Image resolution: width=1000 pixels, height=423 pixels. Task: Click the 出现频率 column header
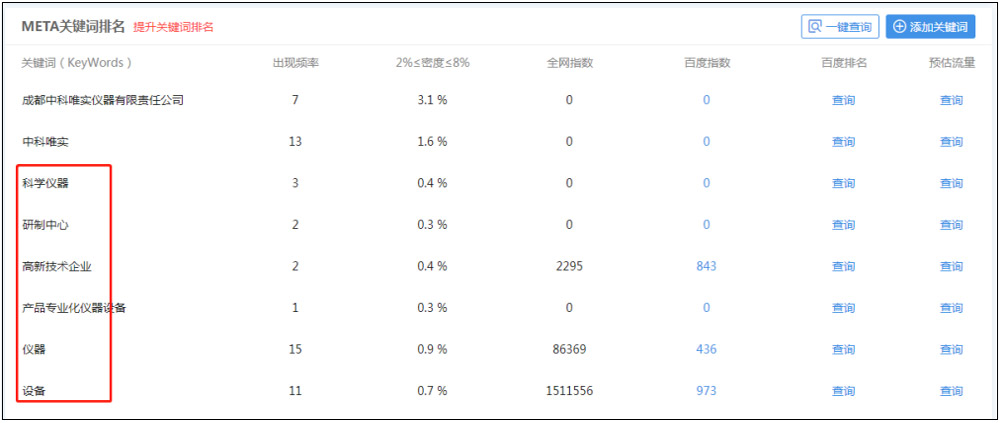(x=295, y=63)
